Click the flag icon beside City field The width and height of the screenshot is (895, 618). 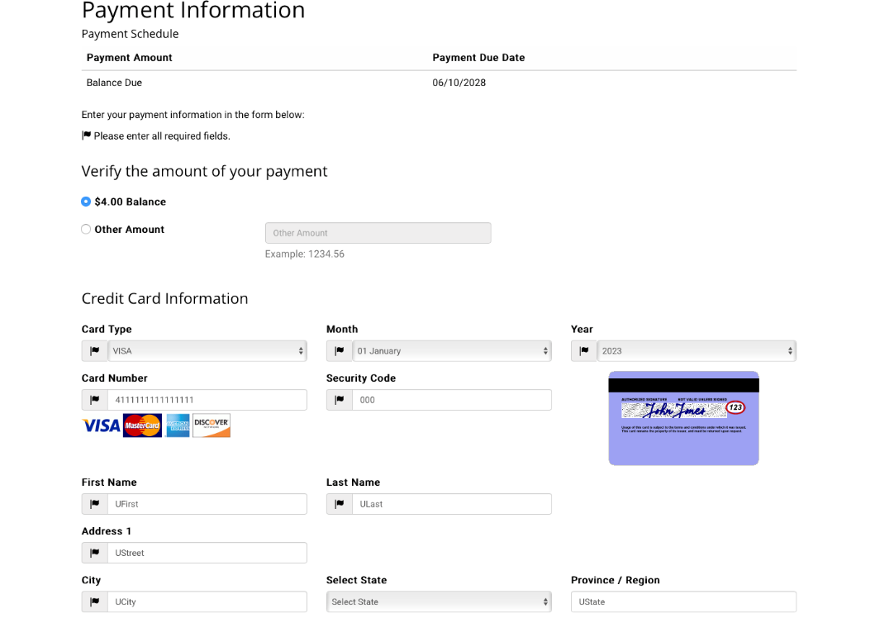(x=95, y=602)
